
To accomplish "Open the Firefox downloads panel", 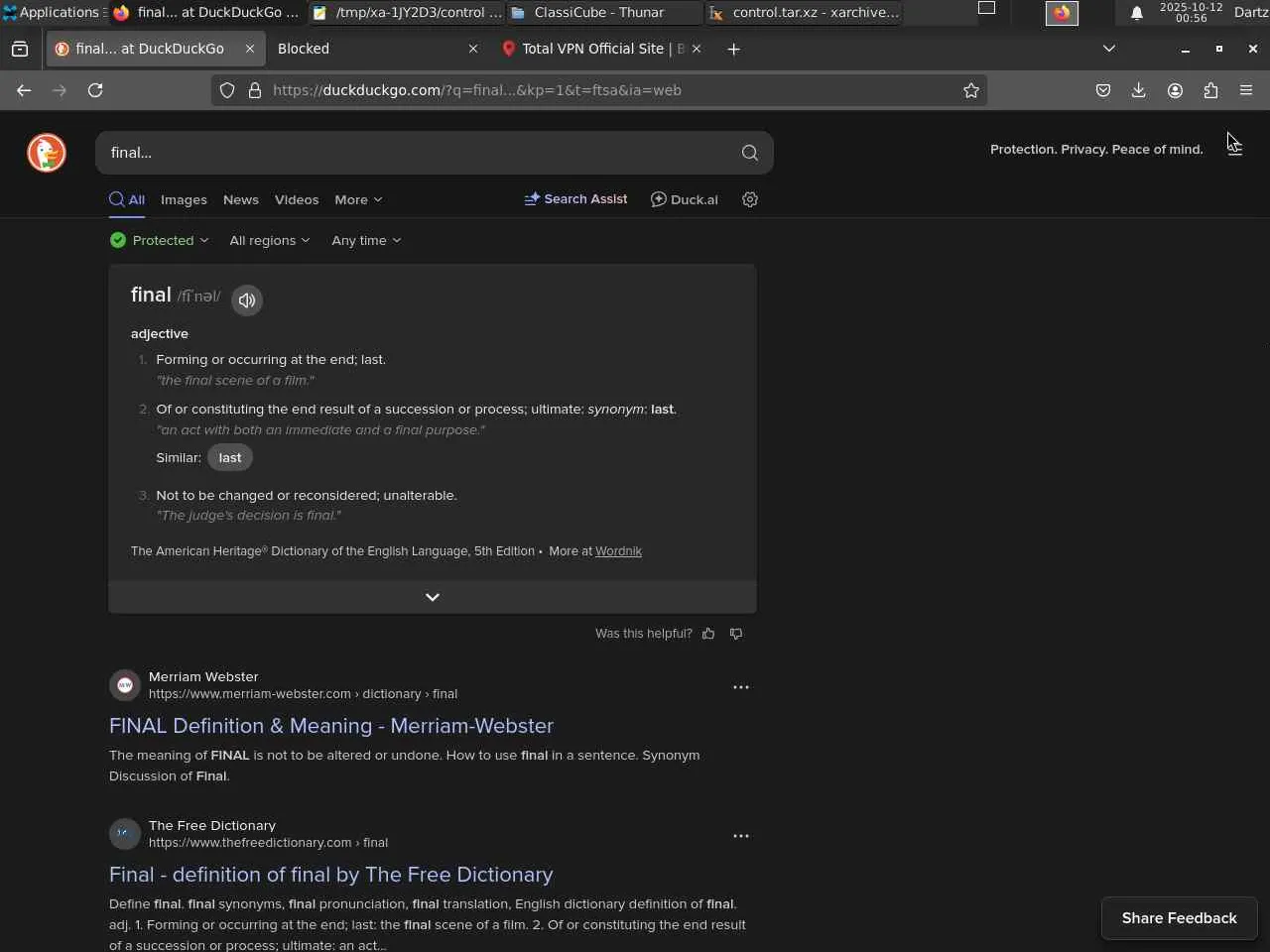I will (1139, 90).
